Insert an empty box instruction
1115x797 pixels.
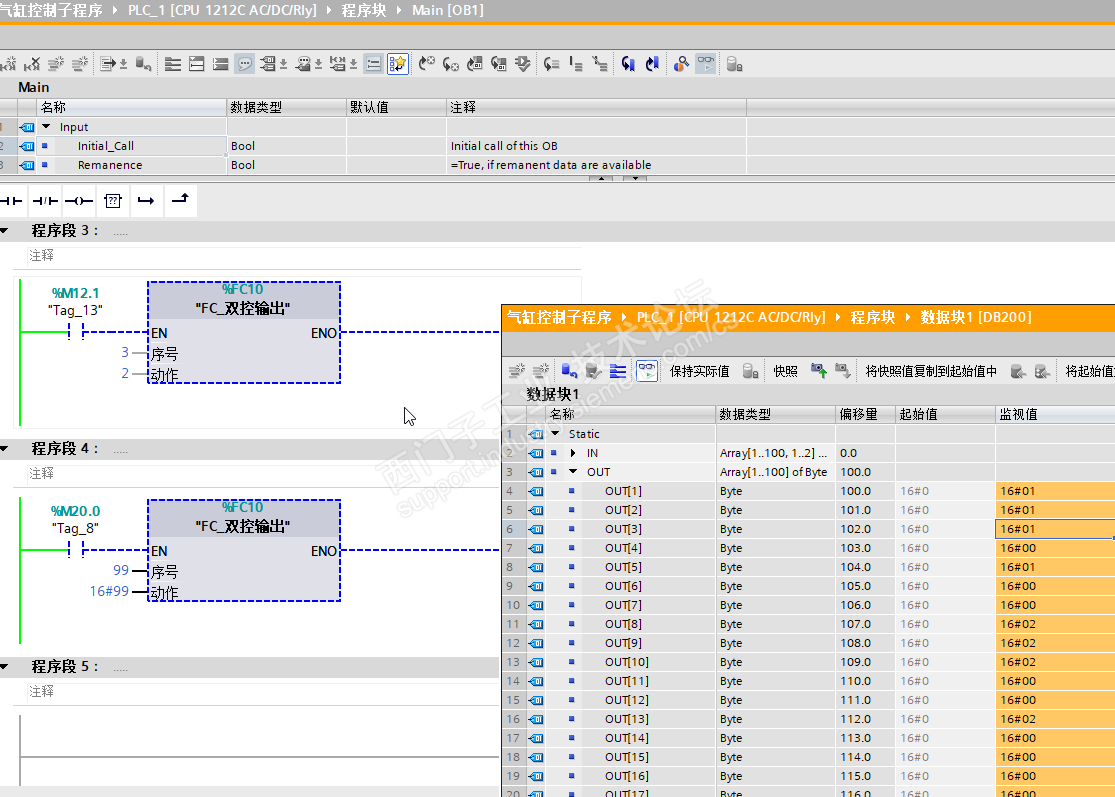pos(112,201)
